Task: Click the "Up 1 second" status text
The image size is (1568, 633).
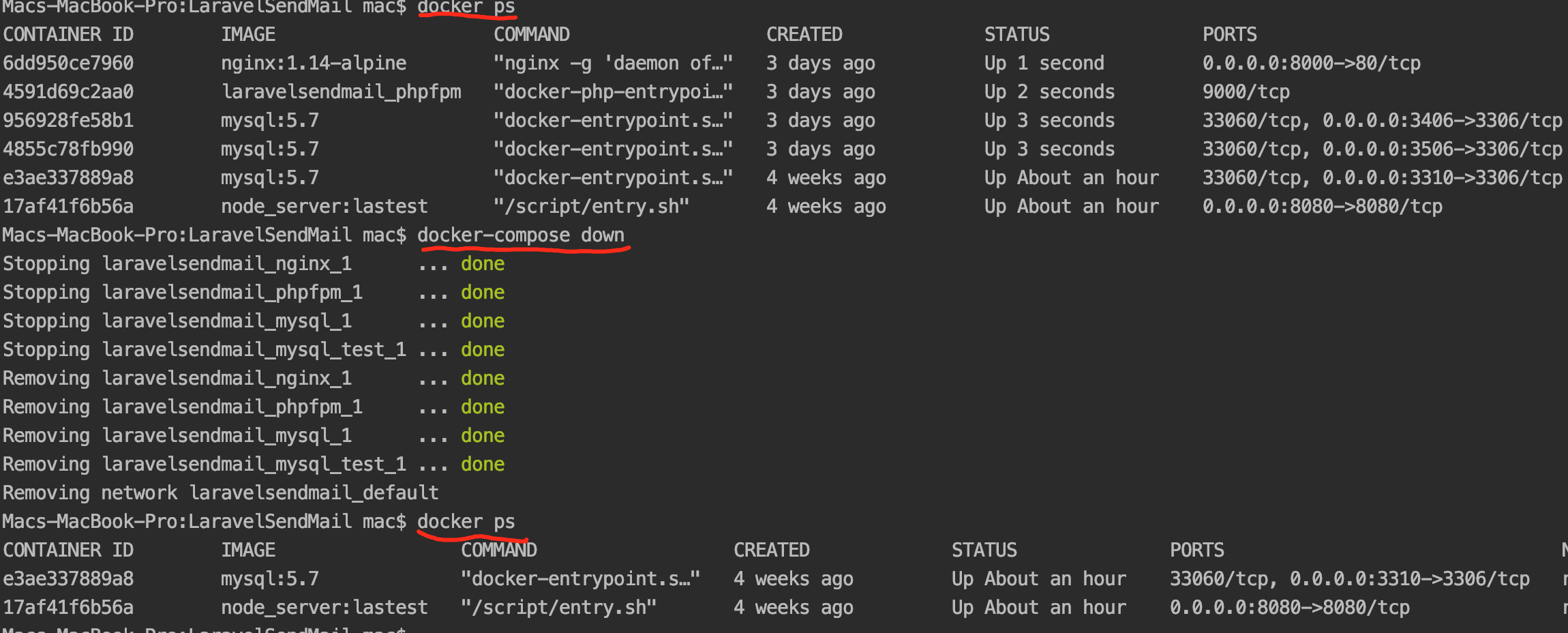Action: (x=1044, y=63)
